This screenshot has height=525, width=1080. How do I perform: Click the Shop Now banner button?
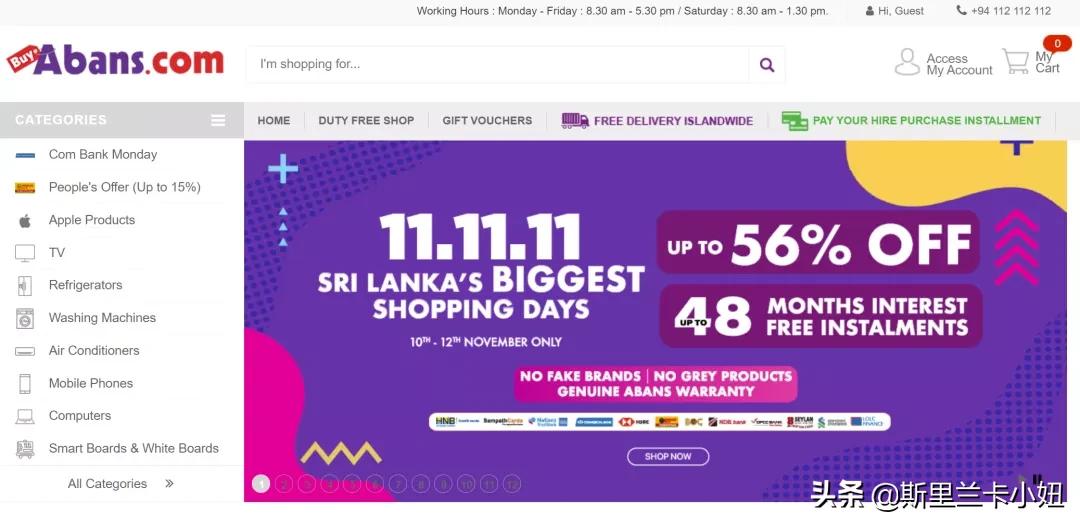tap(668, 456)
